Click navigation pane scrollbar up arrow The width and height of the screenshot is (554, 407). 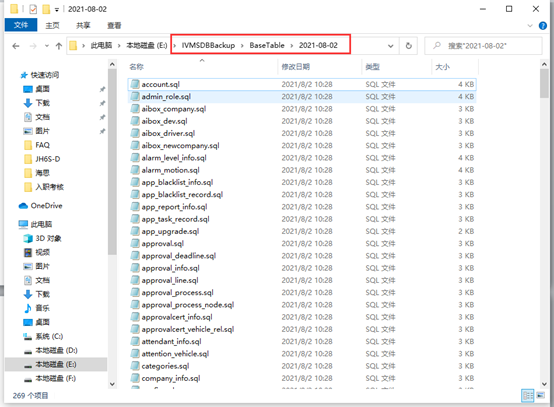pyautogui.click(x=112, y=64)
